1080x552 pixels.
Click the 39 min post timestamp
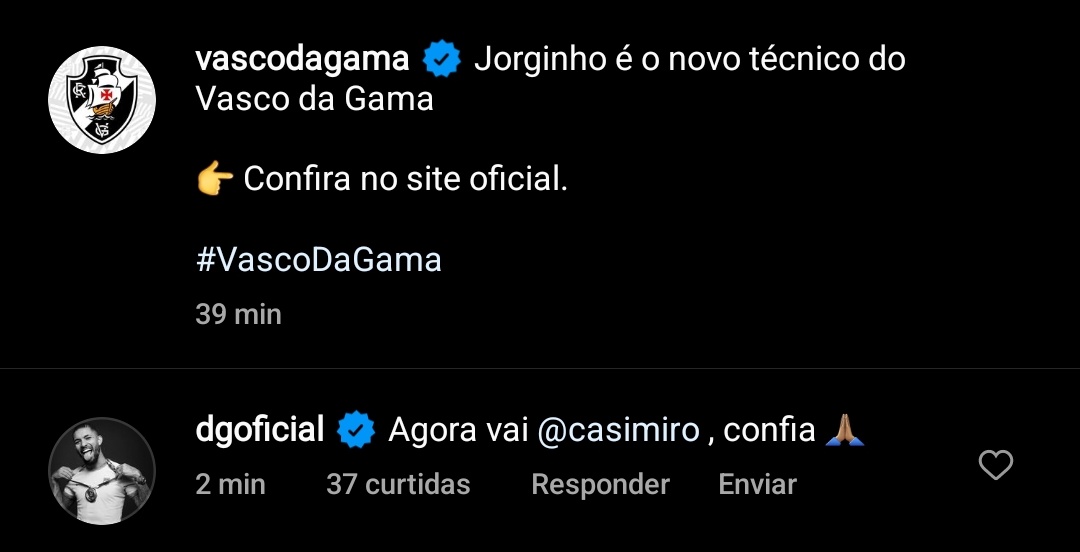[x=239, y=314]
